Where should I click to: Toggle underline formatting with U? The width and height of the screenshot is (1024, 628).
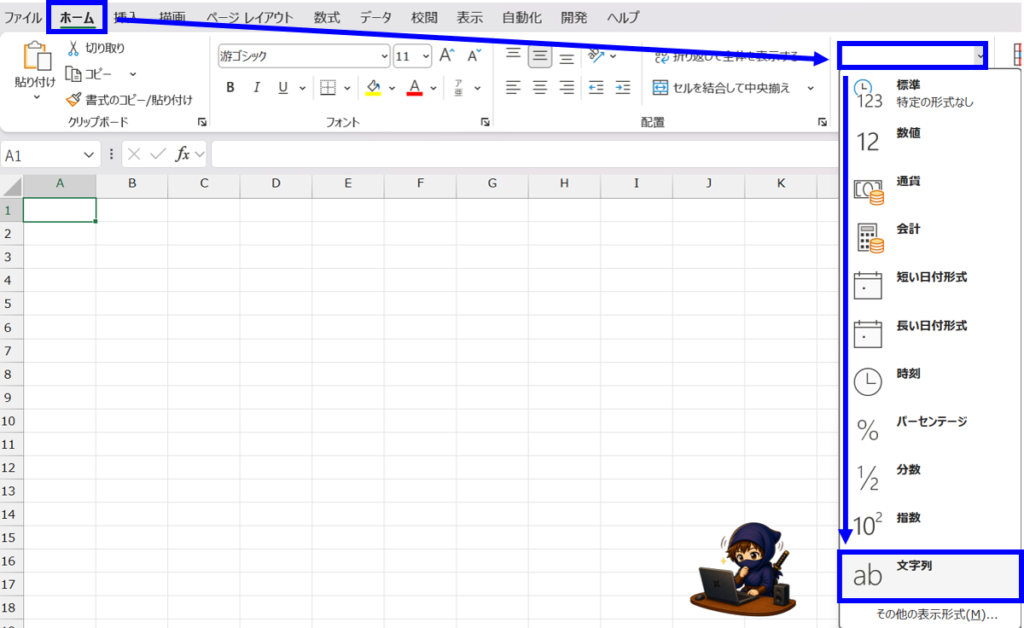tap(283, 87)
